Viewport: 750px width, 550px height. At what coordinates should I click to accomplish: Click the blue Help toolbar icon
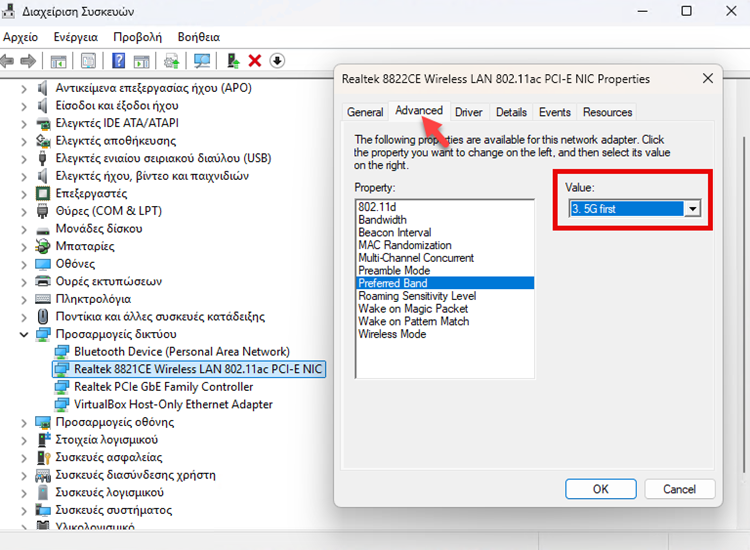click(x=119, y=61)
